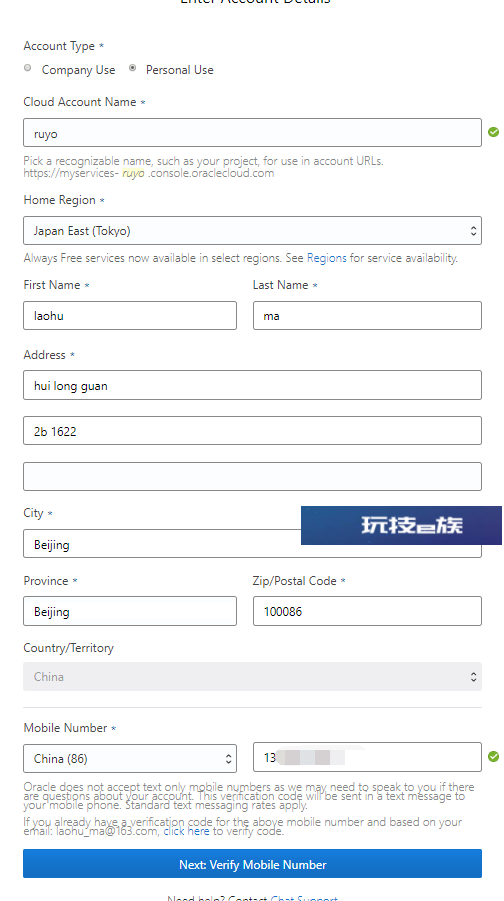
Task: Select the Personal Use radio button
Action: (133, 68)
